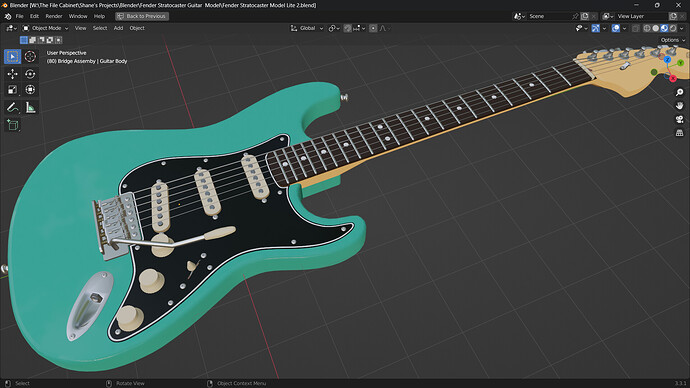Screen dimensions: 690x388
Task: Toggle proportional editing in header
Action: tap(373, 28)
